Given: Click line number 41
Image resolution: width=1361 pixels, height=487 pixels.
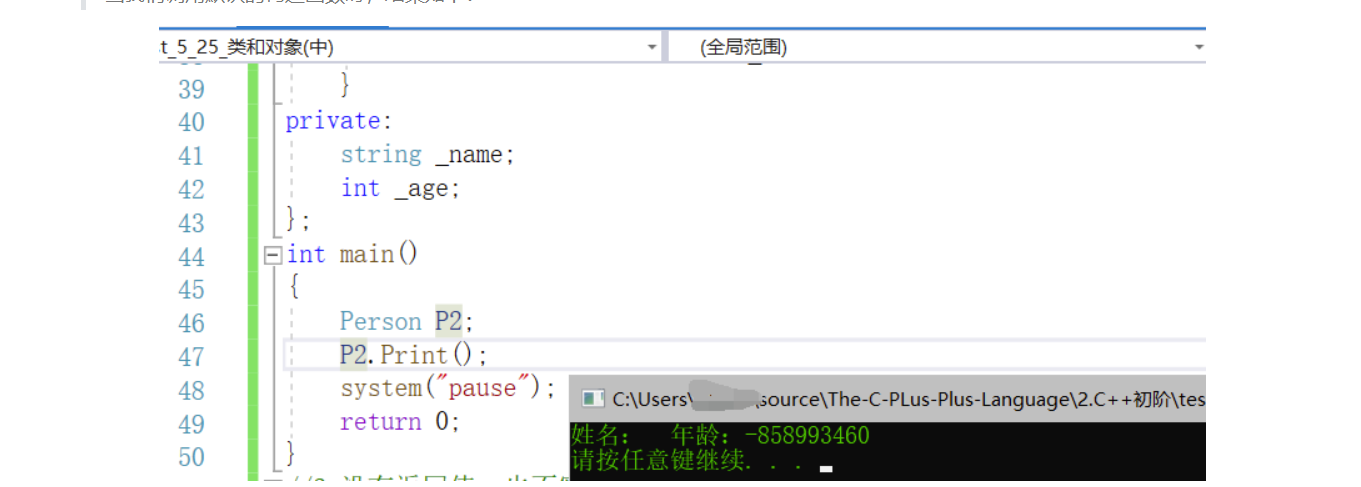Looking at the screenshot, I should 191,156.
